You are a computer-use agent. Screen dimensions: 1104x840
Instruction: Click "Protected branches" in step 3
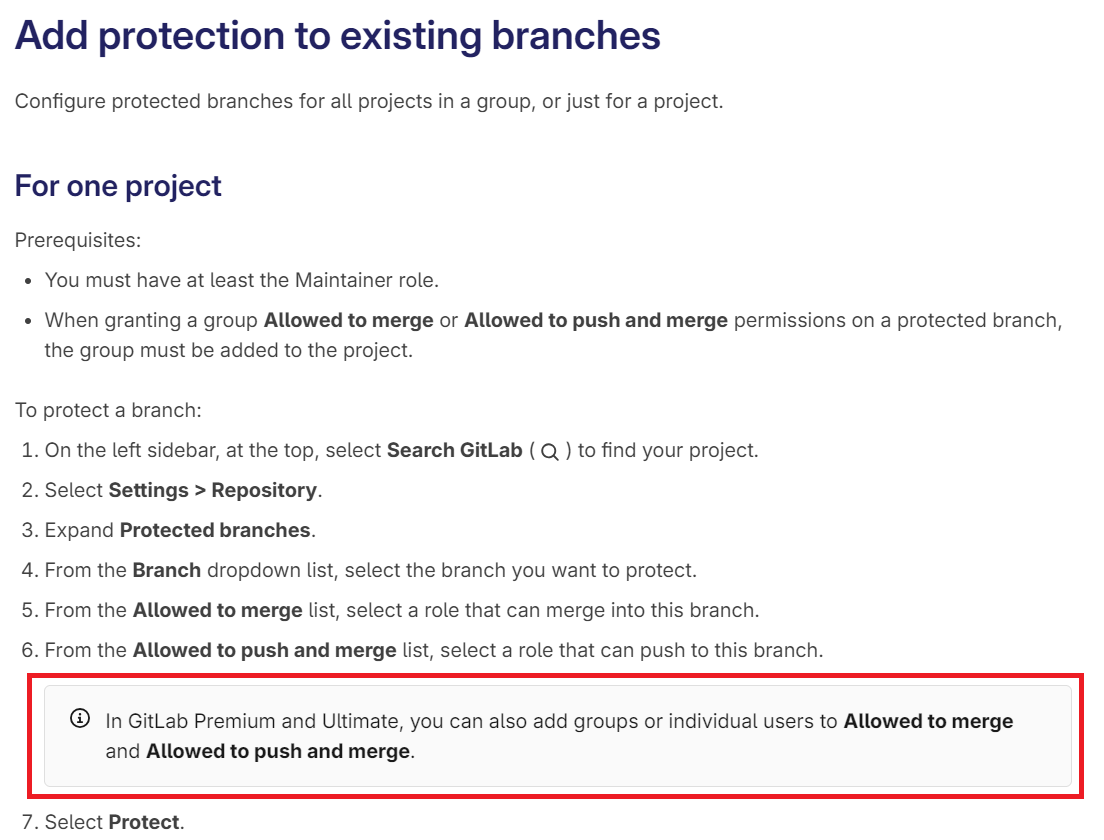(215, 530)
